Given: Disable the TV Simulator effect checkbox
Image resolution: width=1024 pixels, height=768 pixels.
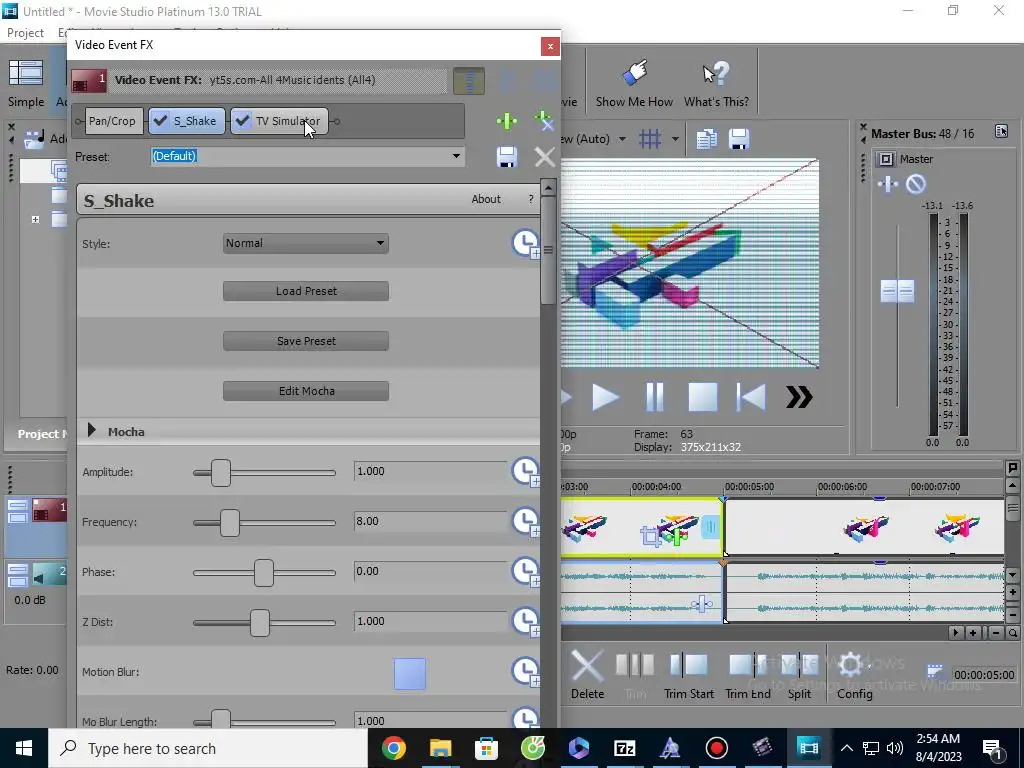Looking at the screenshot, I should (242, 121).
